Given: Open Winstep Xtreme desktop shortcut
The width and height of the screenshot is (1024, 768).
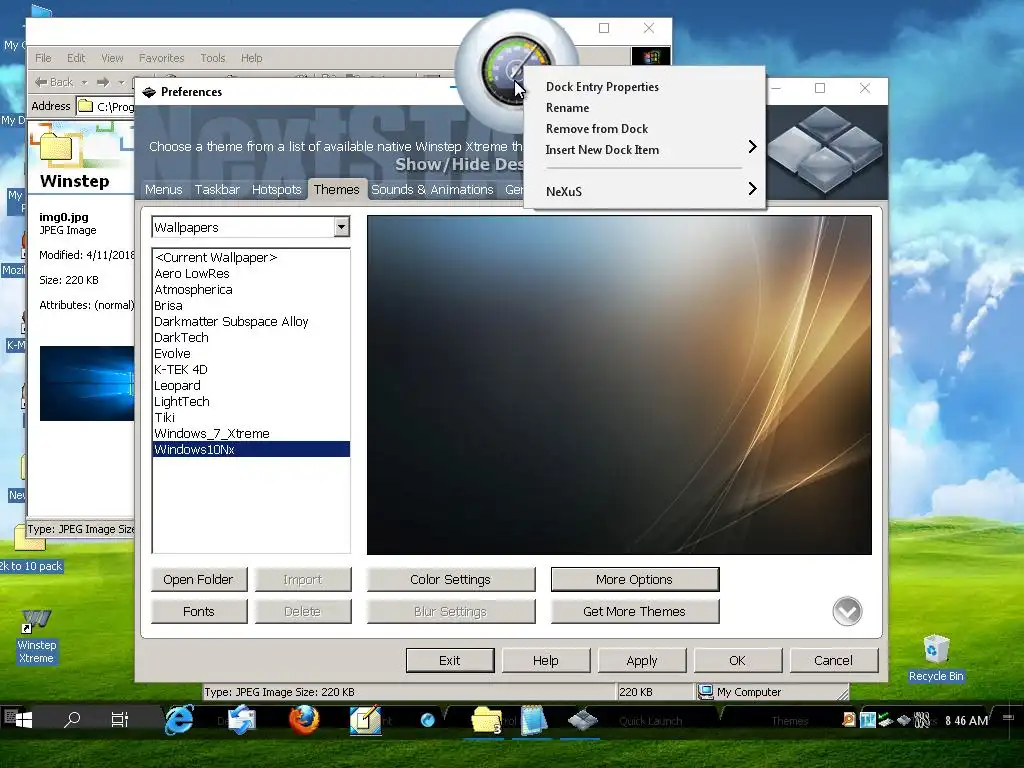Looking at the screenshot, I should coord(37,637).
